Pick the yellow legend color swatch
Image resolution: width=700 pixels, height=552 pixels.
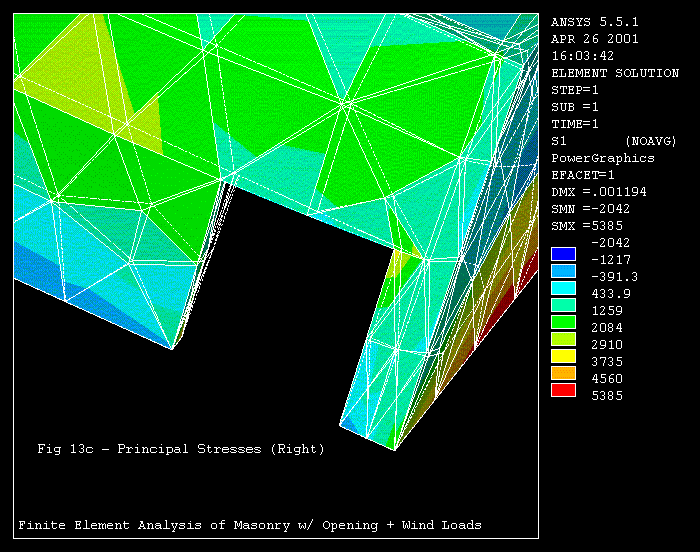click(563, 356)
